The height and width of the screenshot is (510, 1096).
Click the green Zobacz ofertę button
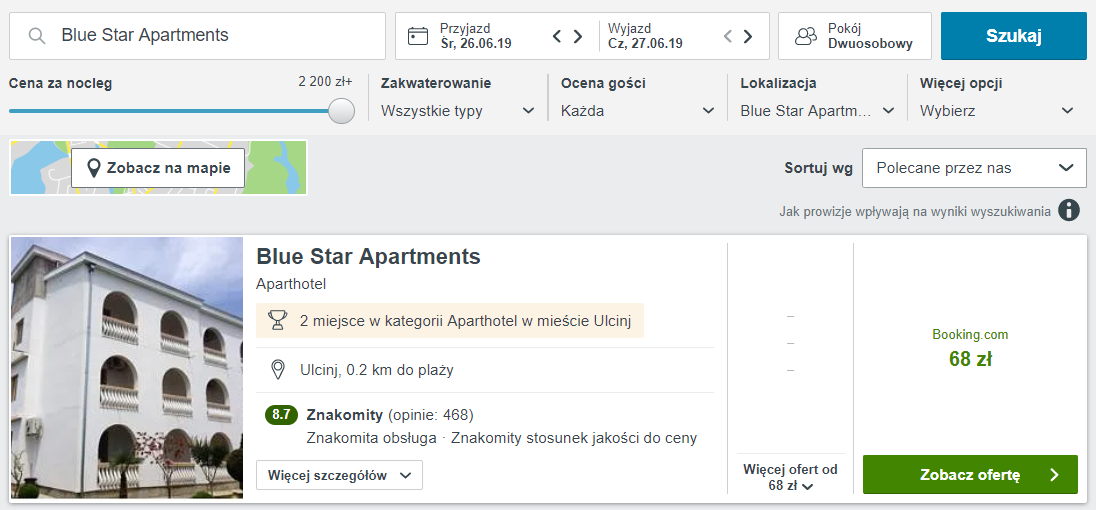pos(970,475)
